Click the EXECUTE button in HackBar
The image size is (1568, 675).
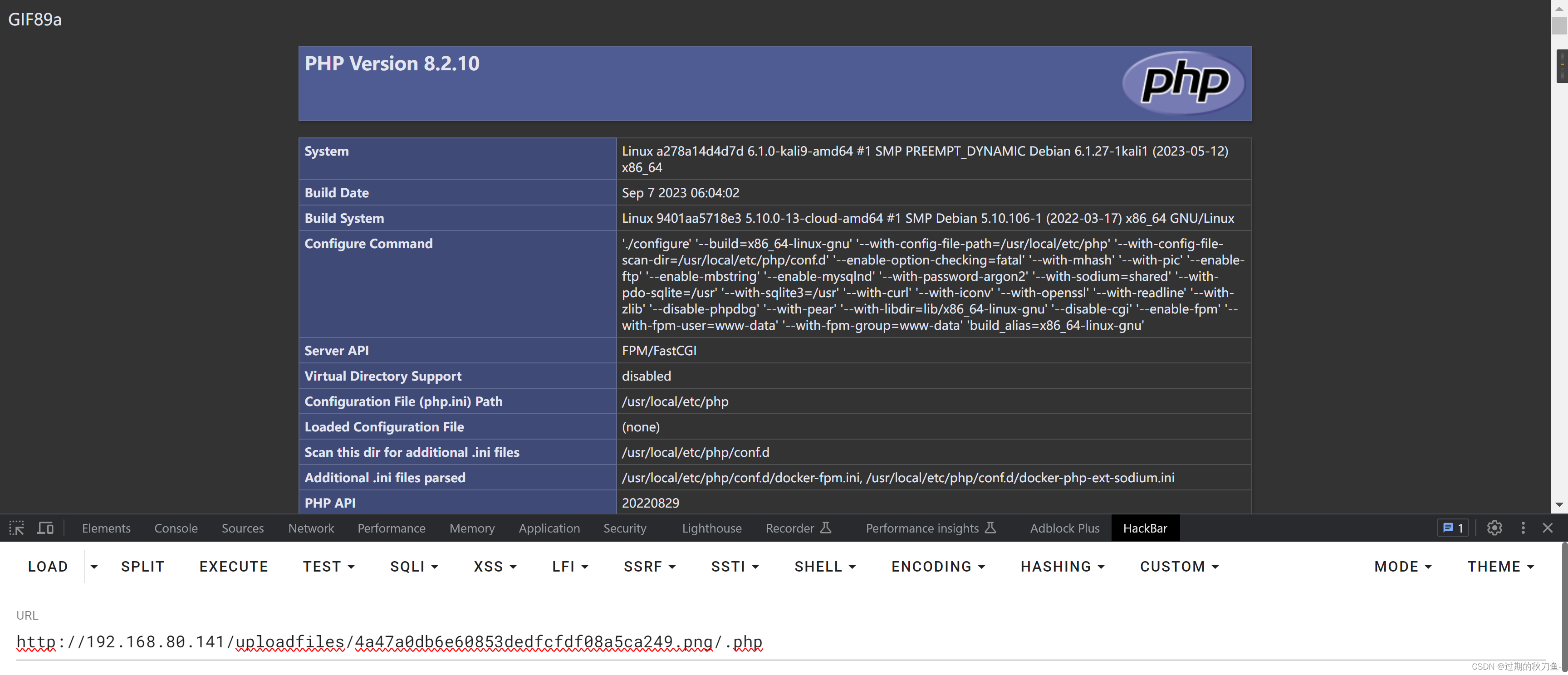[234, 567]
